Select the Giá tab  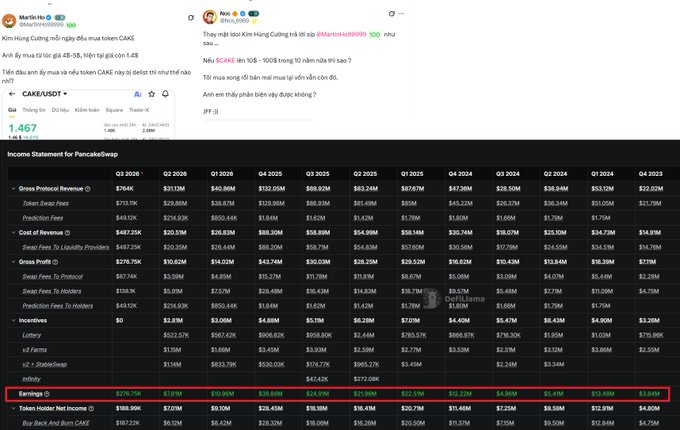tap(12, 110)
